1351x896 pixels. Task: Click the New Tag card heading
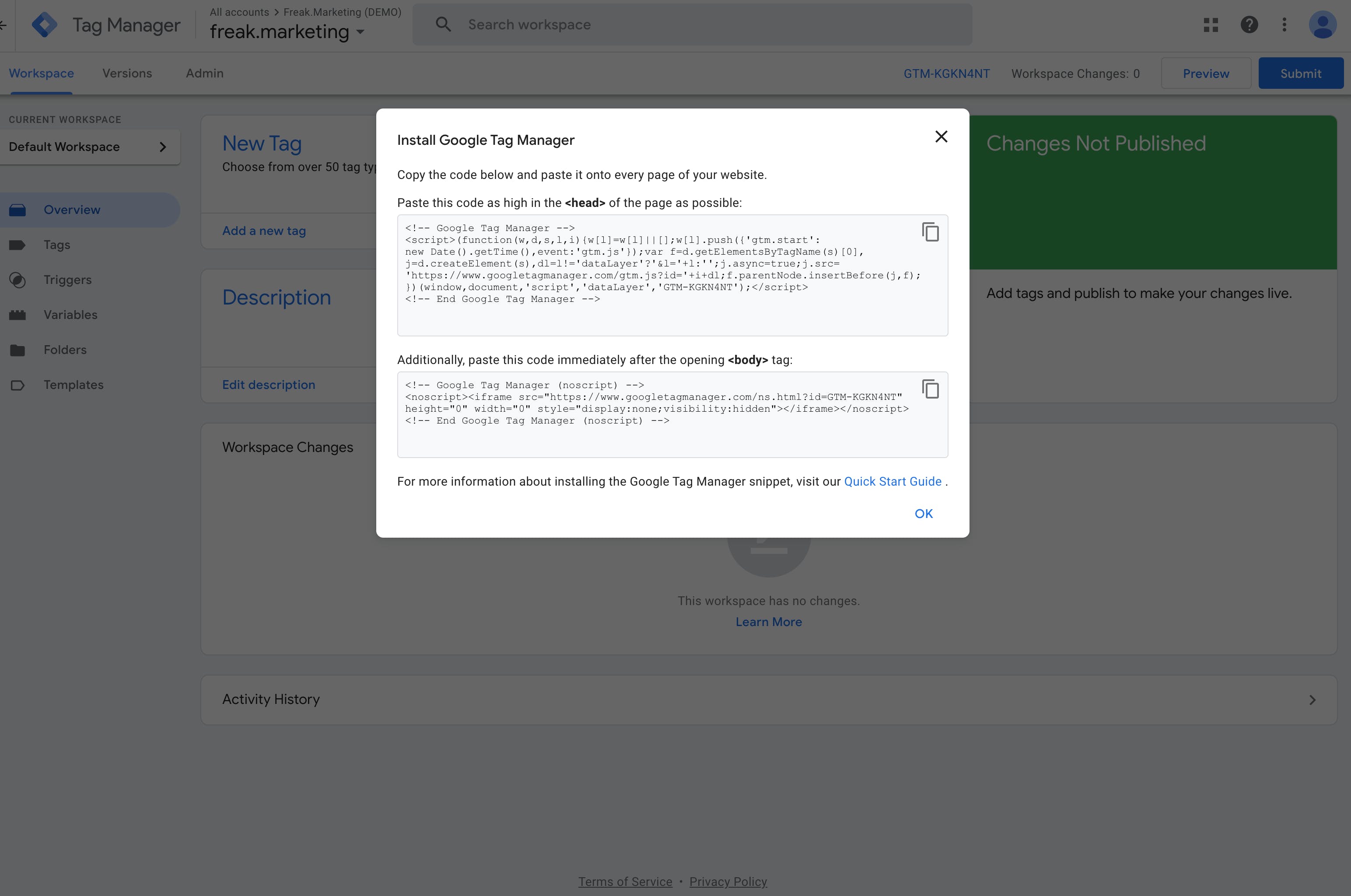[262, 143]
